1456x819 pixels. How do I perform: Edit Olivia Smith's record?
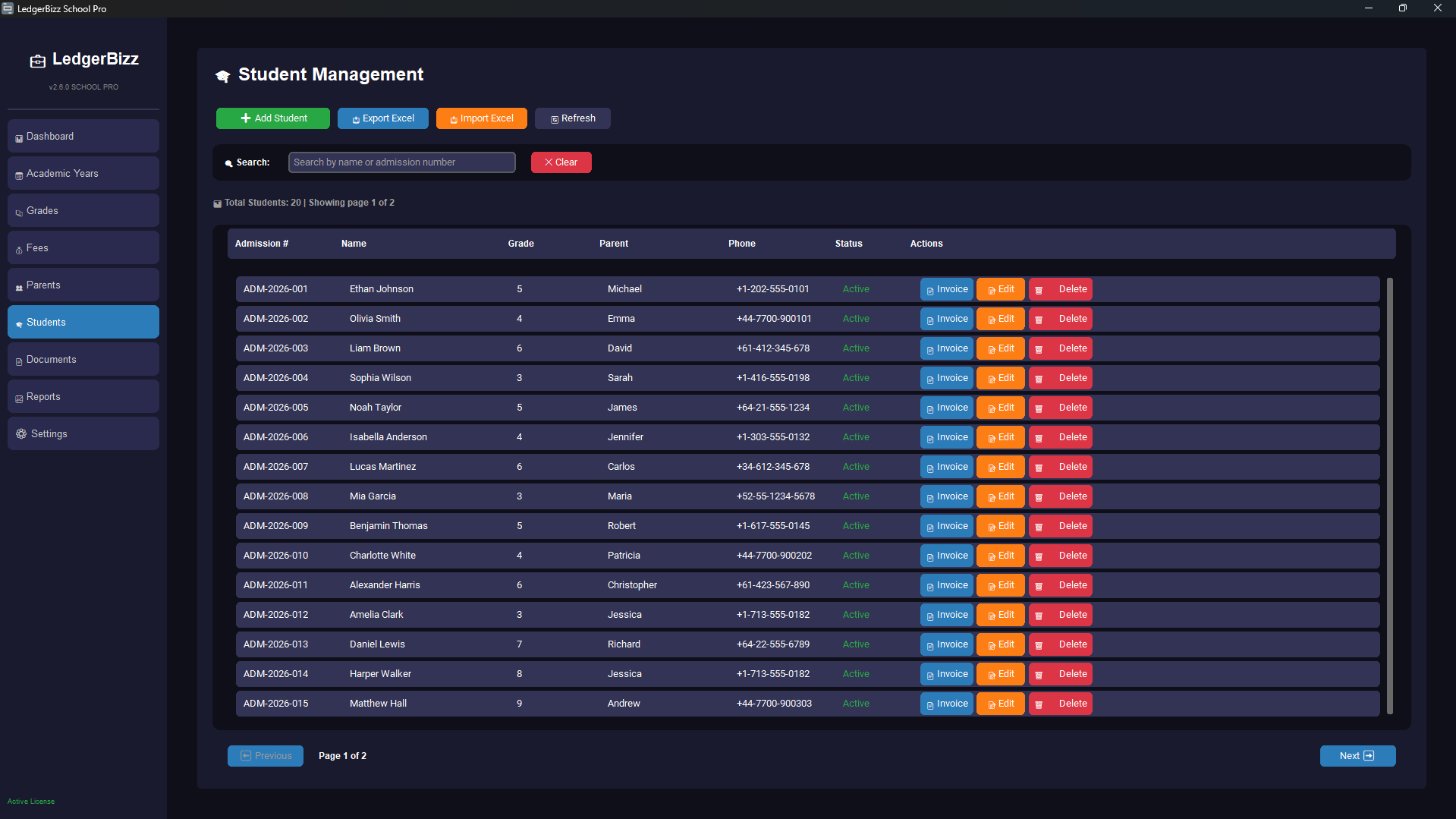[1001, 319]
